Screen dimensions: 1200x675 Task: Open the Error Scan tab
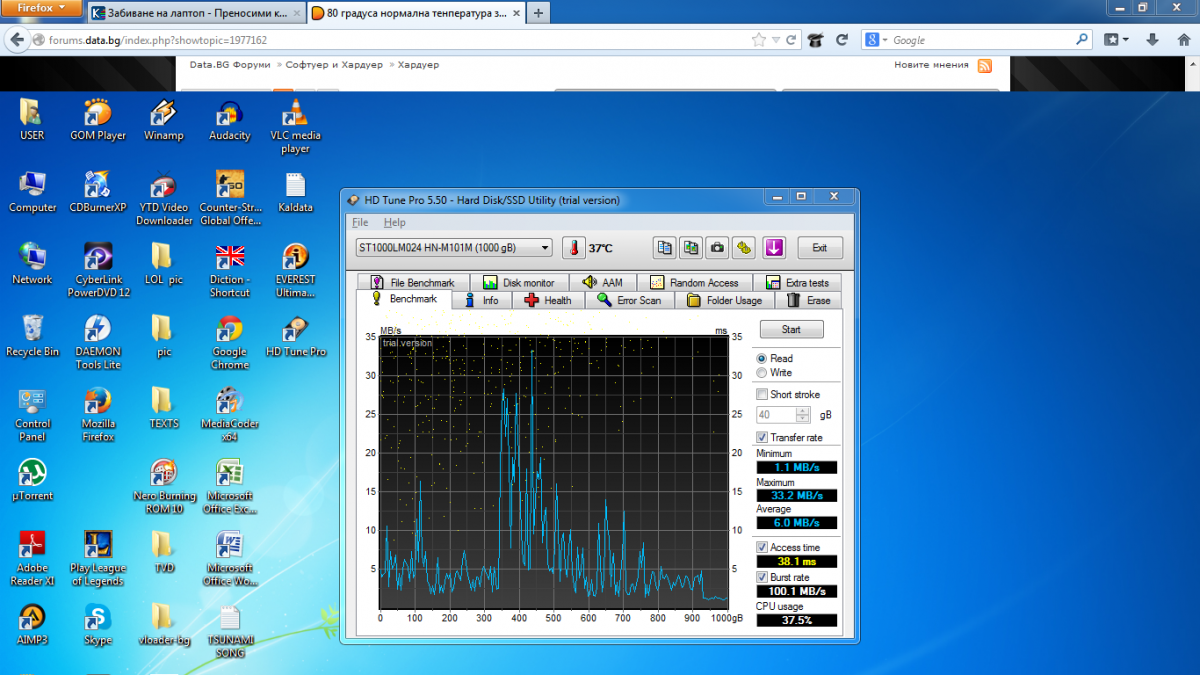click(629, 300)
